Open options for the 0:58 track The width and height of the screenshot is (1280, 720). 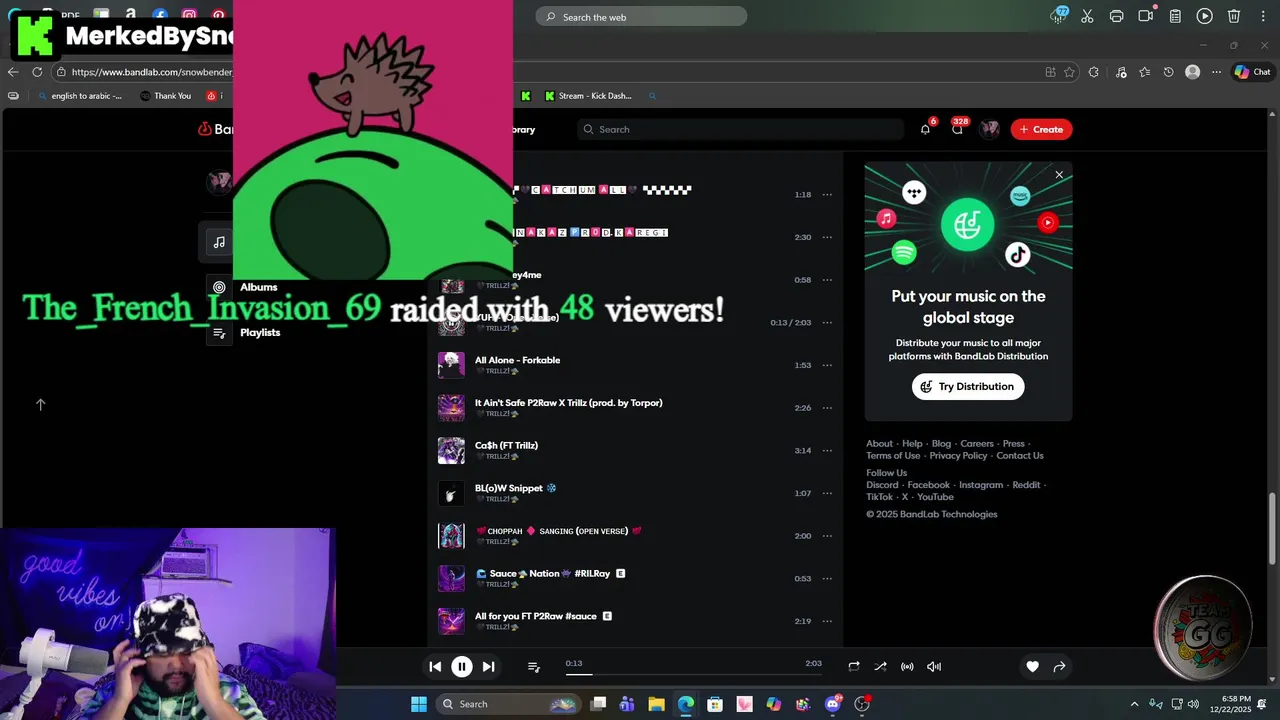pos(827,280)
